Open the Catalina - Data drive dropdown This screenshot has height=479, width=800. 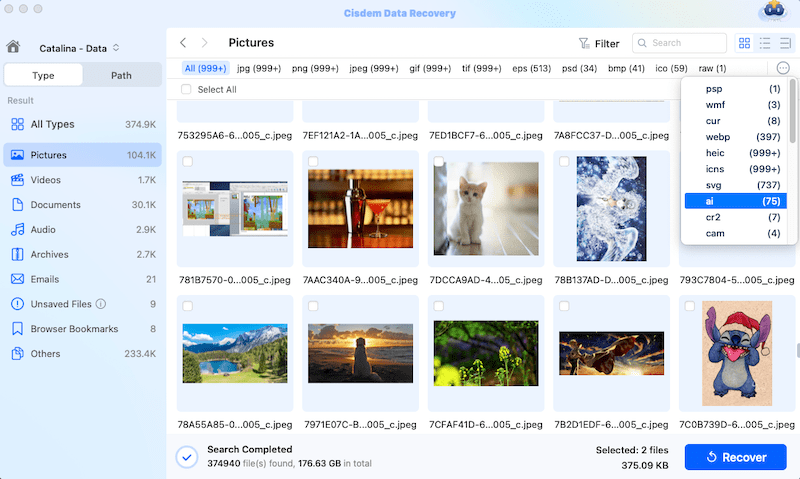pyautogui.click(x=79, y=47)
